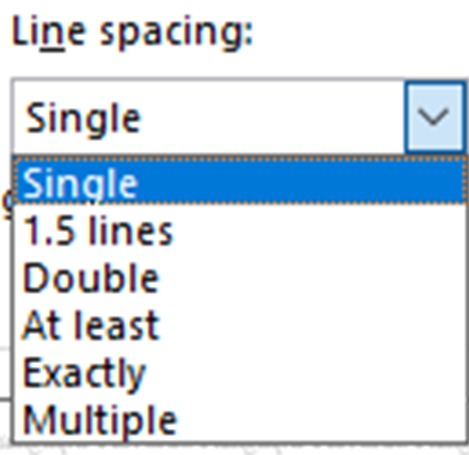Set line spacing to 1.5 lines
Image resolution: width=469 pixels, height=455 pixels.
point(239,230)
